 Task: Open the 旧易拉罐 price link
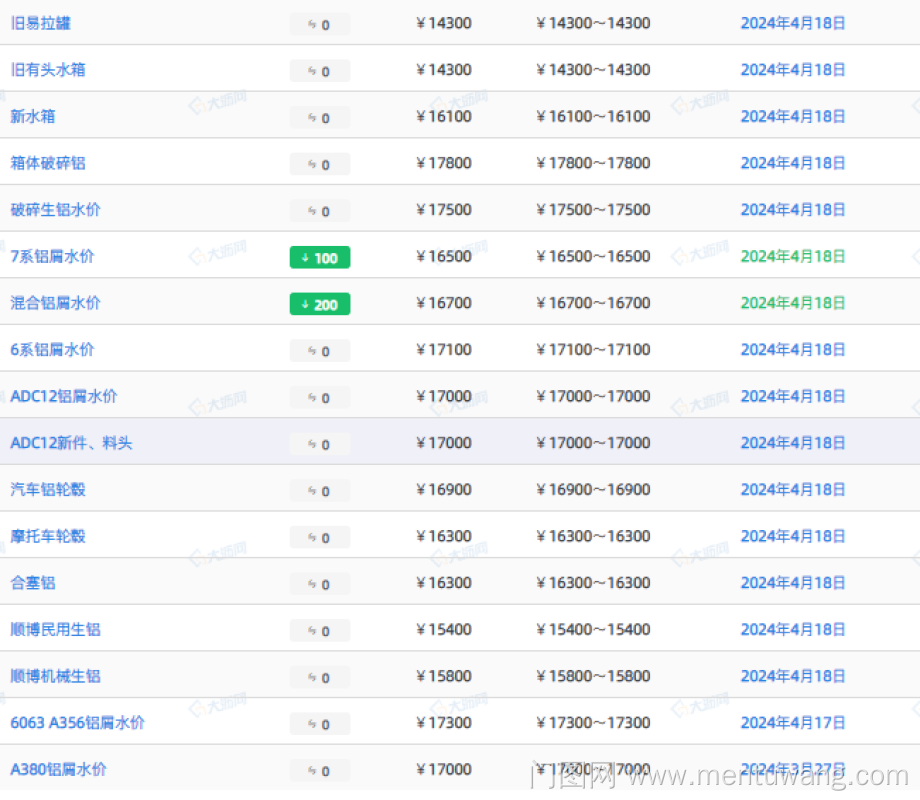[41, 23]
